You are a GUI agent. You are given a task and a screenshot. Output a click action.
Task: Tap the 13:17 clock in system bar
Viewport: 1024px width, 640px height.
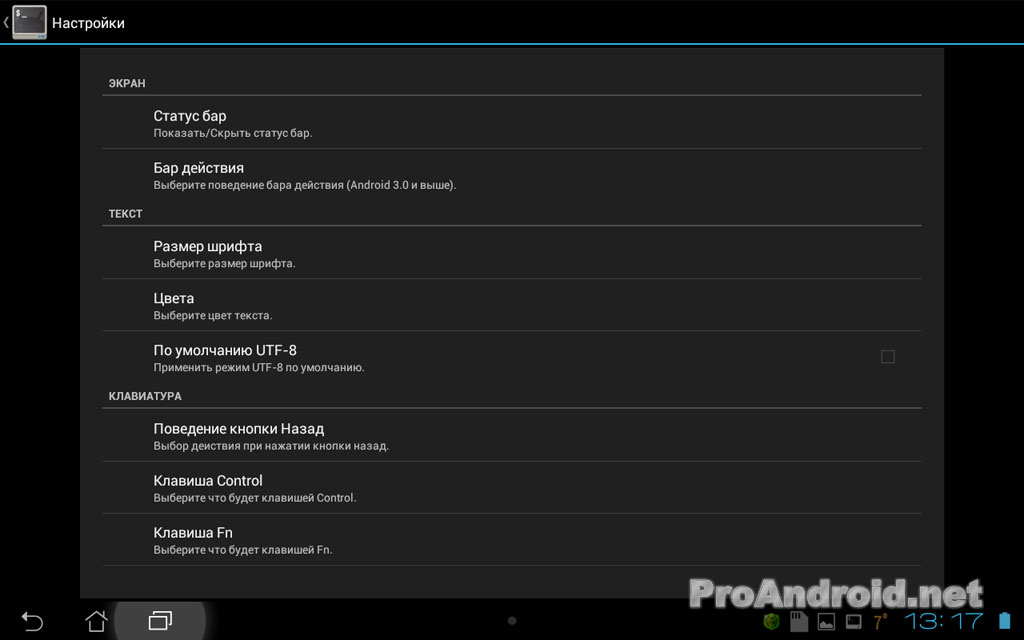[x=944, y=620]
